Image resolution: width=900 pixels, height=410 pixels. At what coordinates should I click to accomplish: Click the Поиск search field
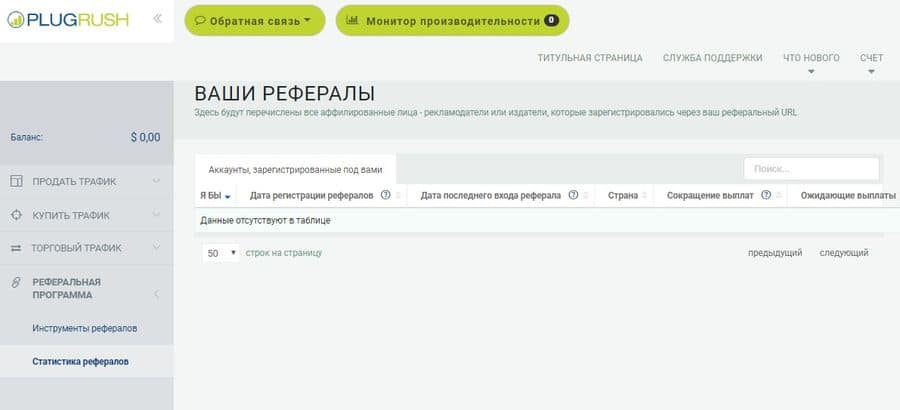click(x=812, y=169)
